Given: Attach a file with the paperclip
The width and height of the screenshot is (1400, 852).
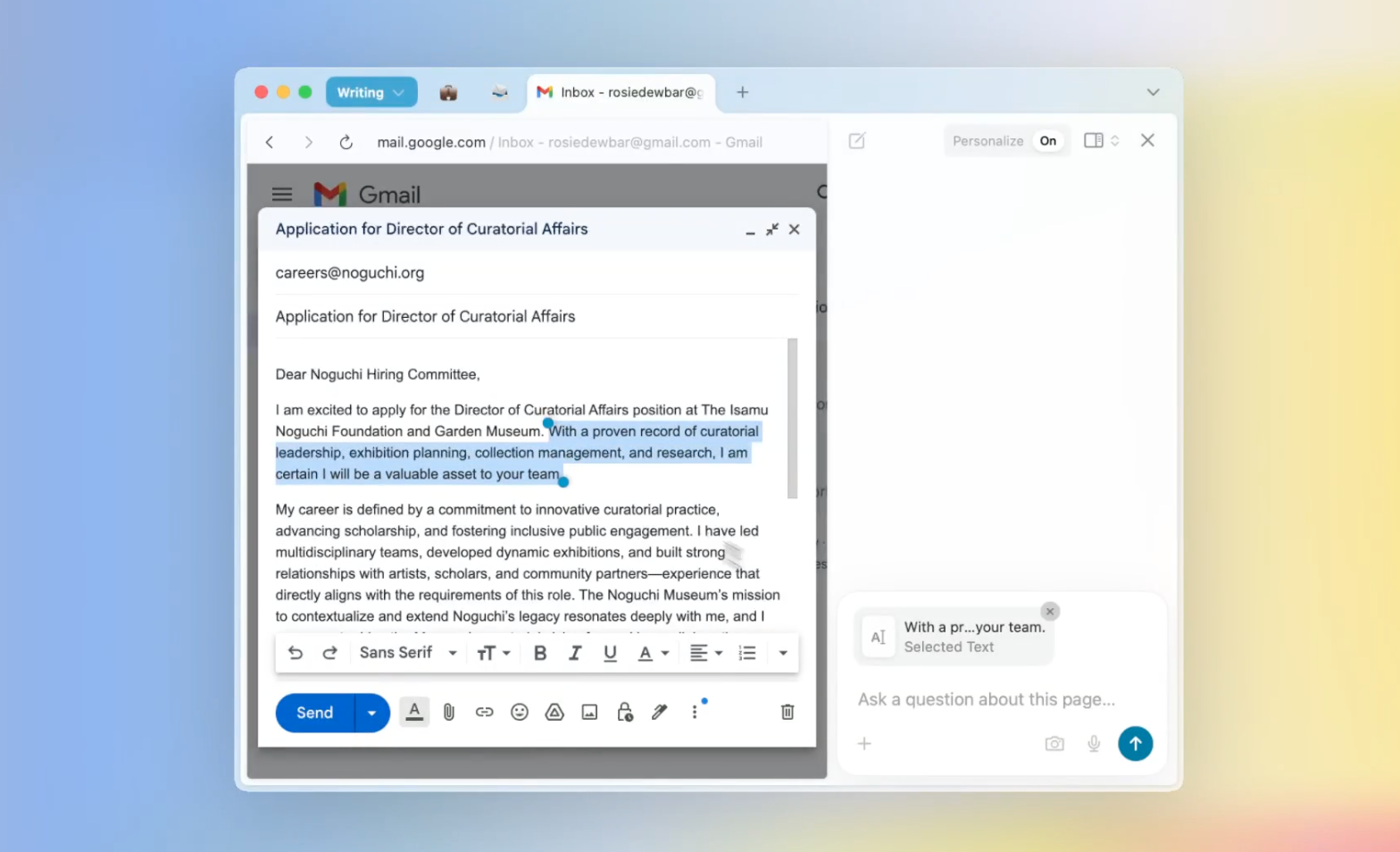Looking at the screenshot, I should pyautogui.click(x=449, y=712).
